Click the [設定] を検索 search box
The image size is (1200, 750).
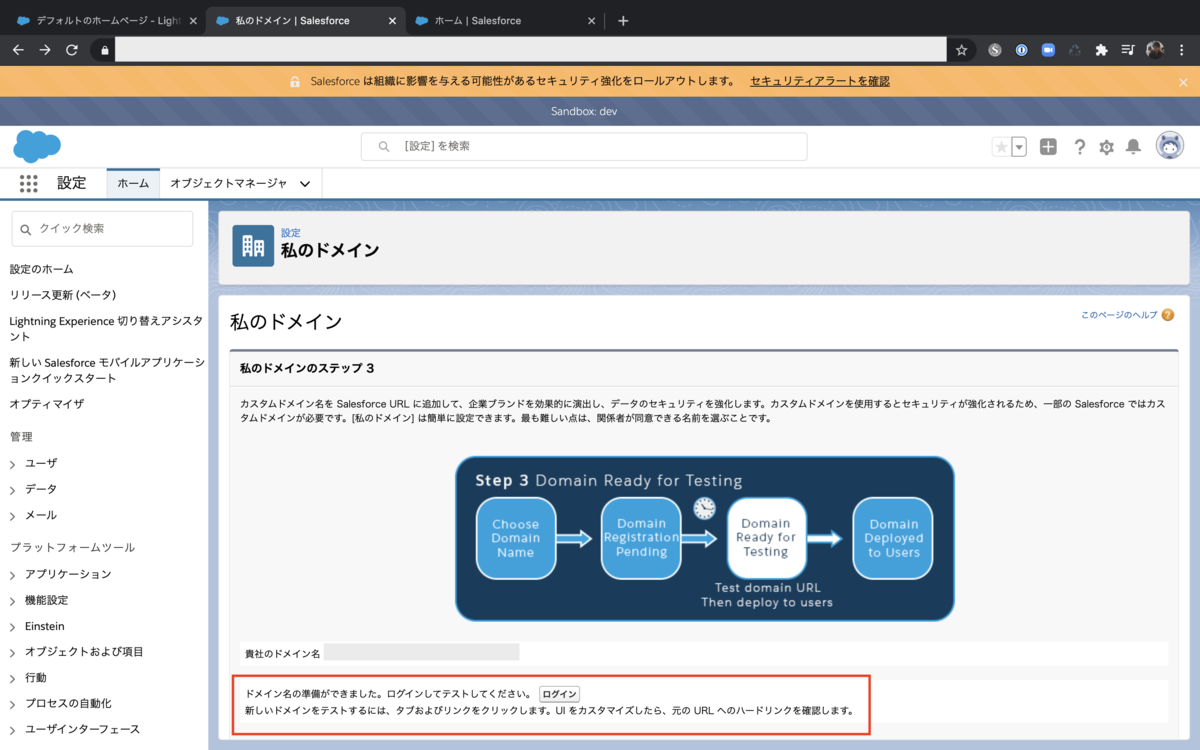click(584, 146)
